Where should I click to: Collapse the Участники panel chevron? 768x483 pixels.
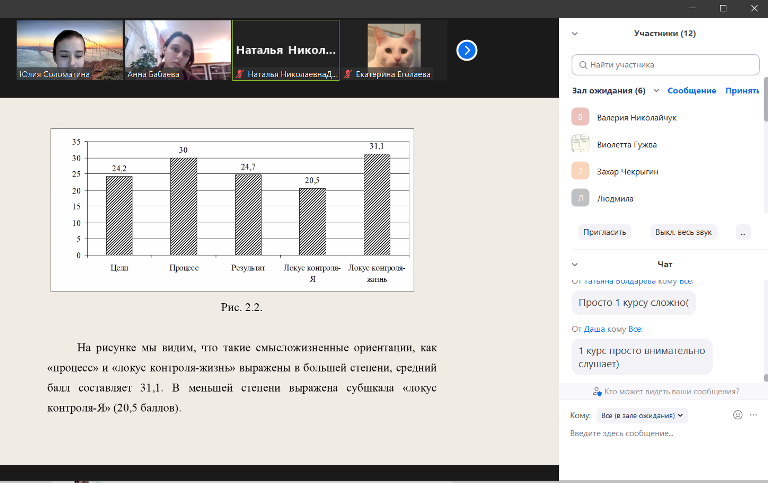pyautogui.click(x=575, y=33)
